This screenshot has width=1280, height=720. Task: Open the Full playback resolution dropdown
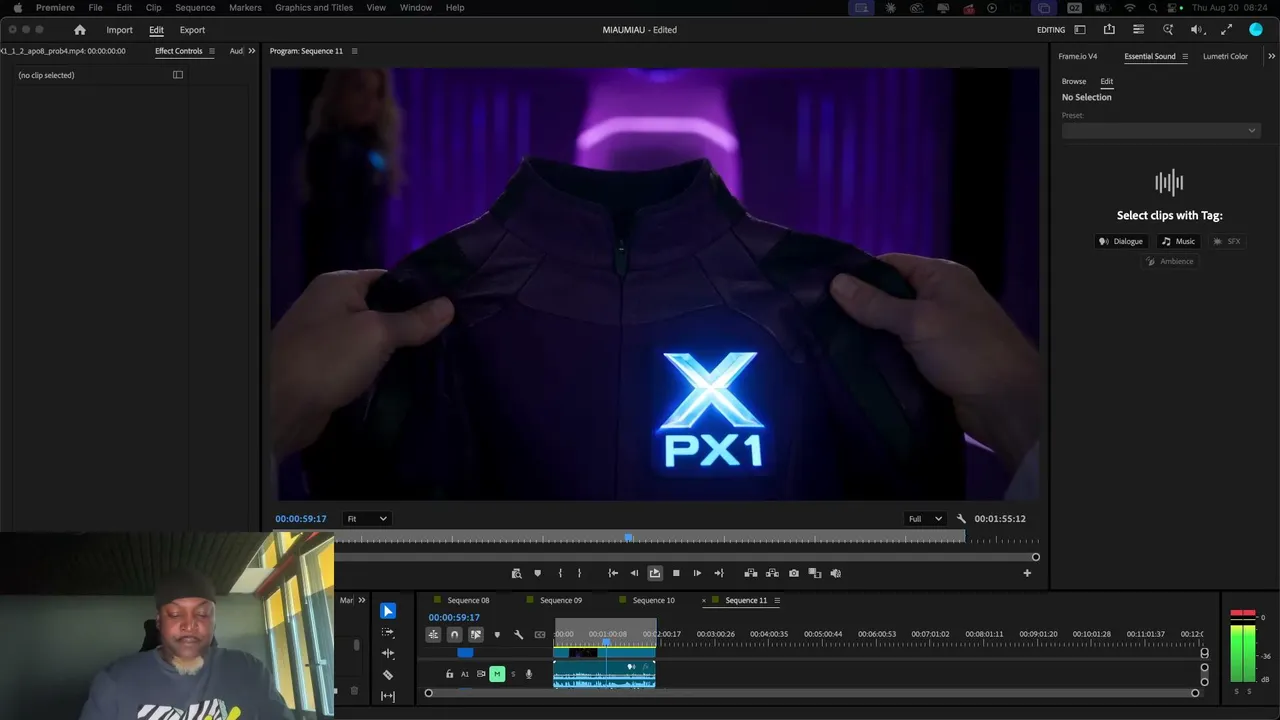pos(925,519)
